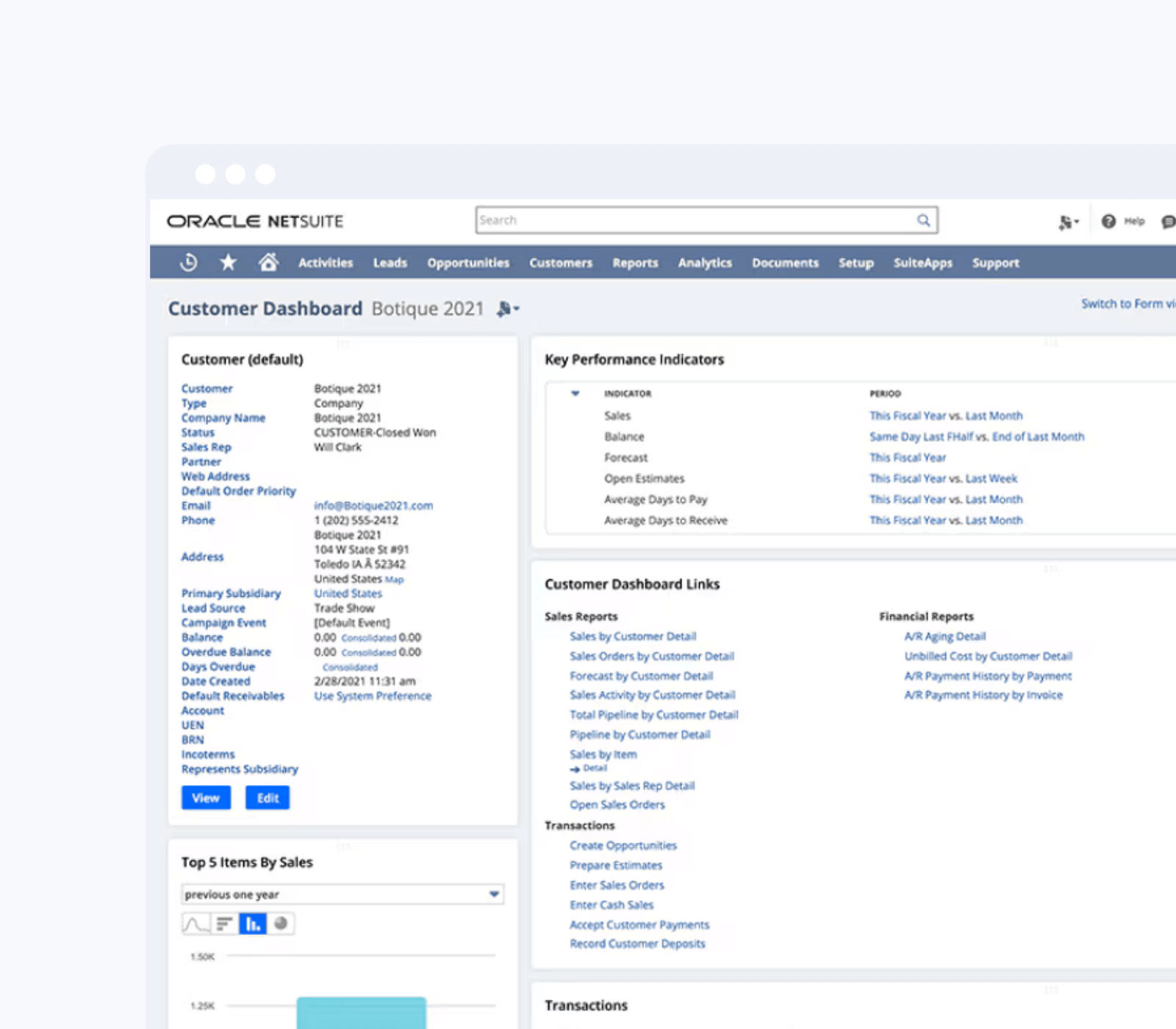The image size is (1176, 1029).
Task: Go to the Home icon
Action: pos(268,262)
